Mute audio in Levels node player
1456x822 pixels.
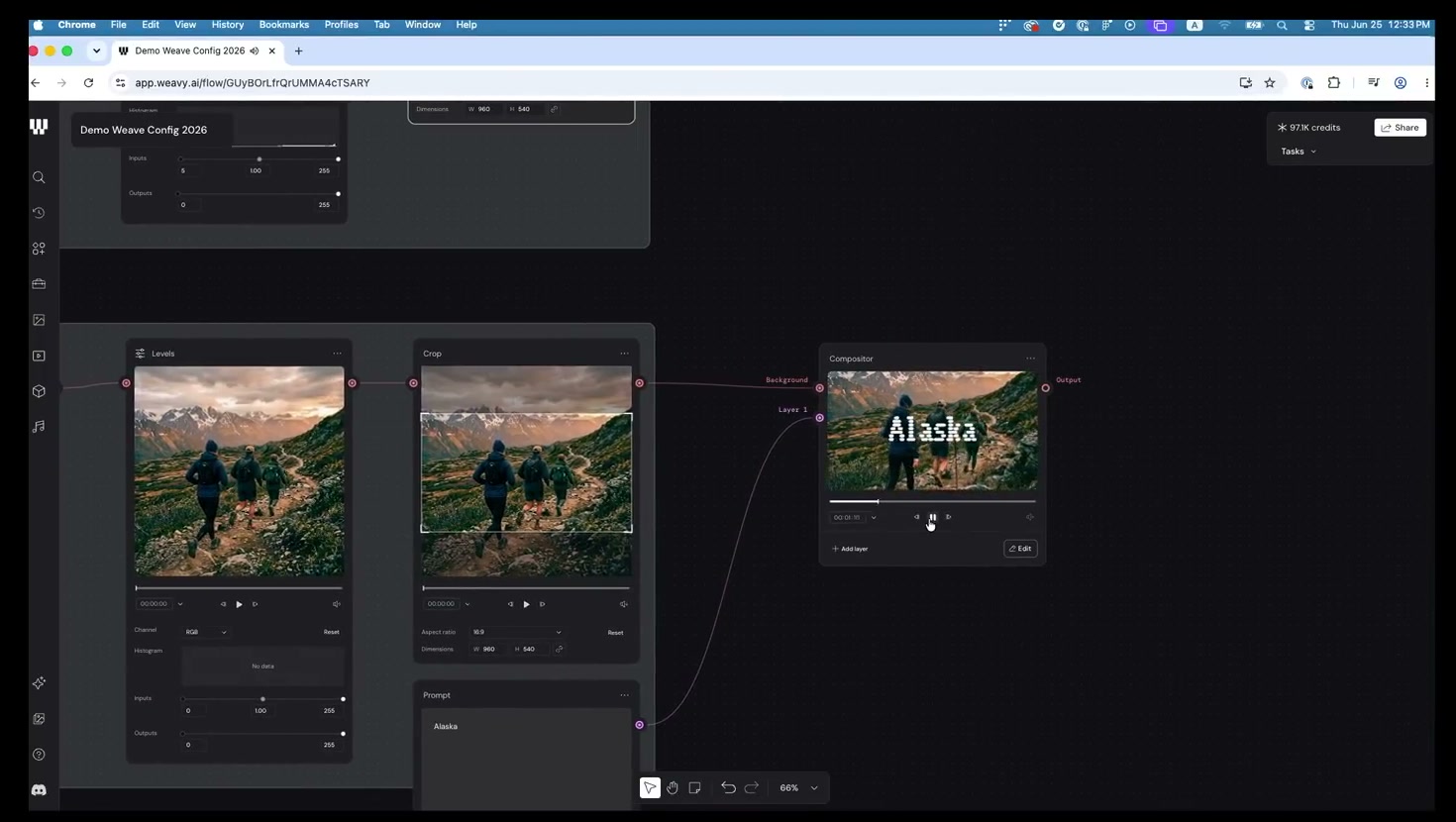click(x=337, y=604)
